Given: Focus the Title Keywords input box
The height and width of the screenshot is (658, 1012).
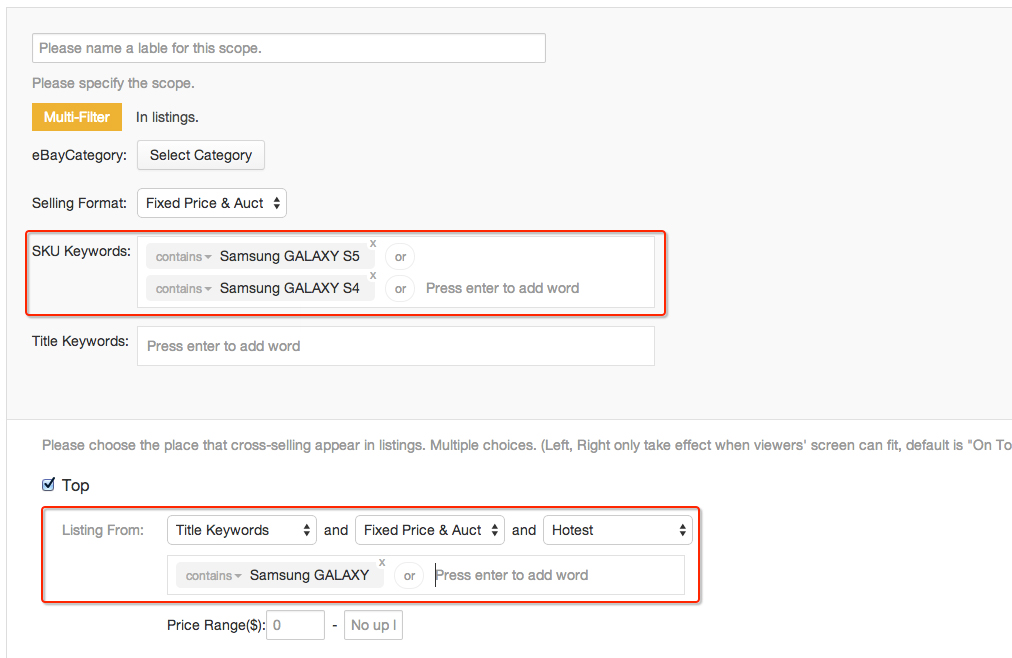Looking at the screenshot, I should click(396, 346).
